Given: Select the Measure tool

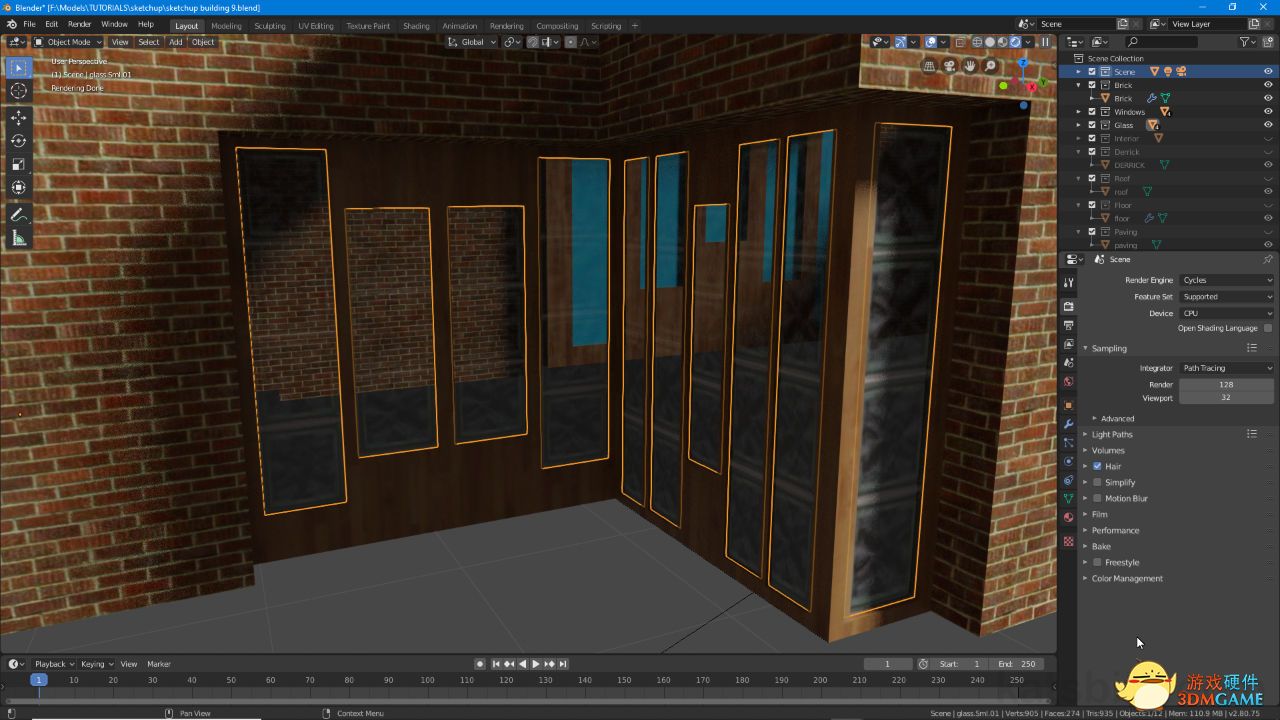Looking at the screenshot, I should coord(19,238).
